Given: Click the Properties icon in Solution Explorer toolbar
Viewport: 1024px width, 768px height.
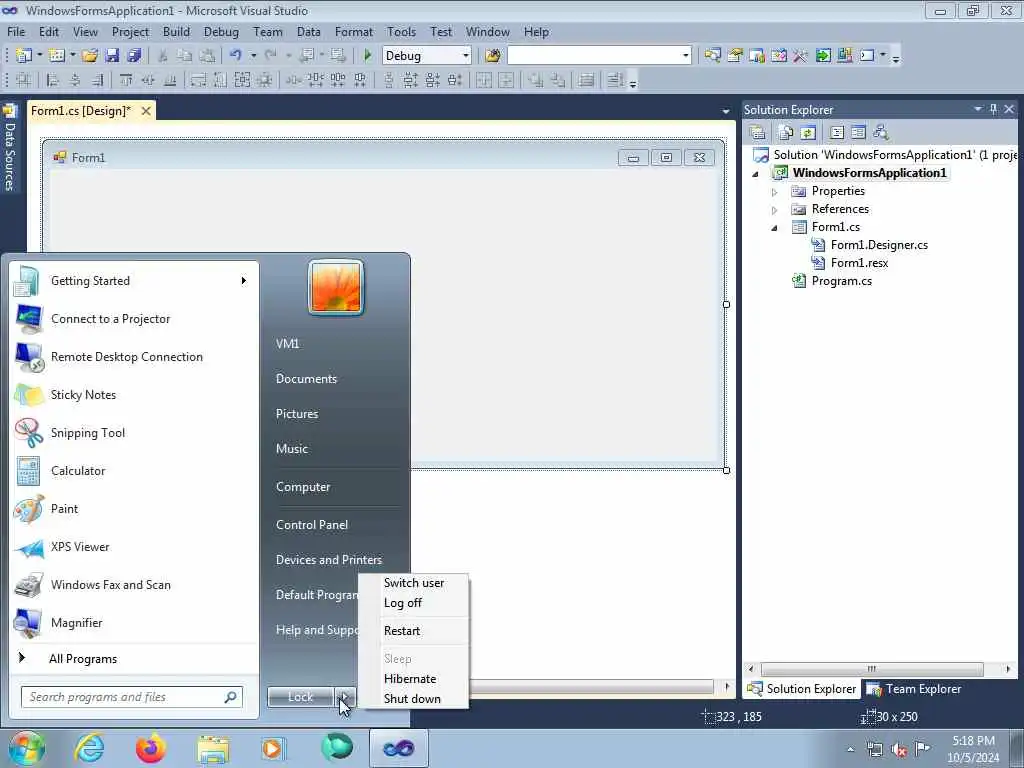Looking at the screenshot, I should [x=758, y=133].
